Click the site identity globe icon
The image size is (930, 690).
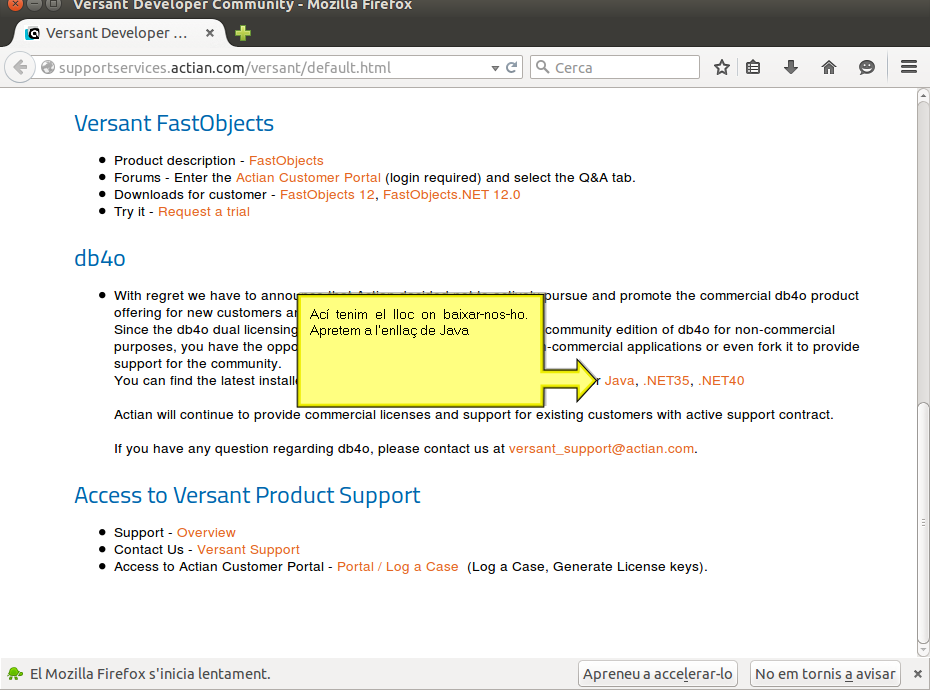point(49,67)
